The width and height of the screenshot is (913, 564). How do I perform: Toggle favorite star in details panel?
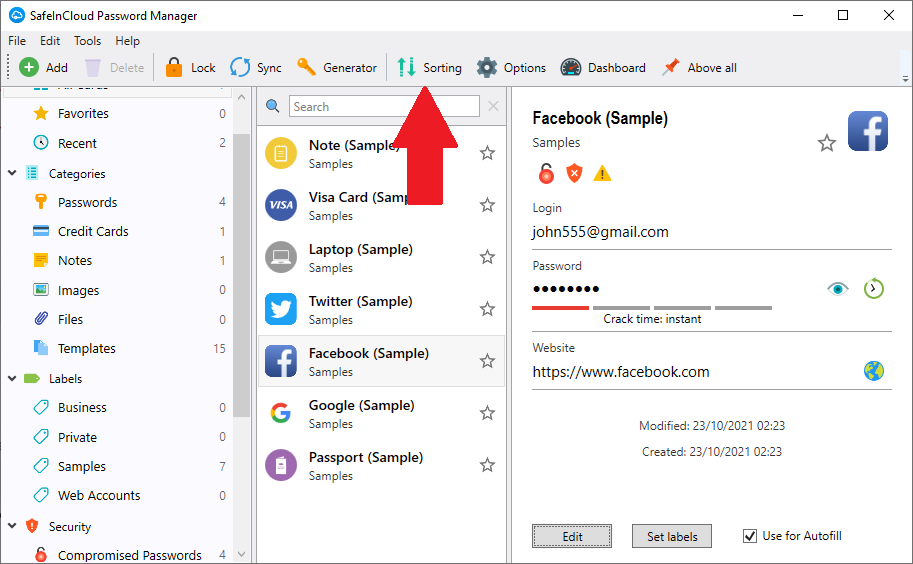[827, 143]
